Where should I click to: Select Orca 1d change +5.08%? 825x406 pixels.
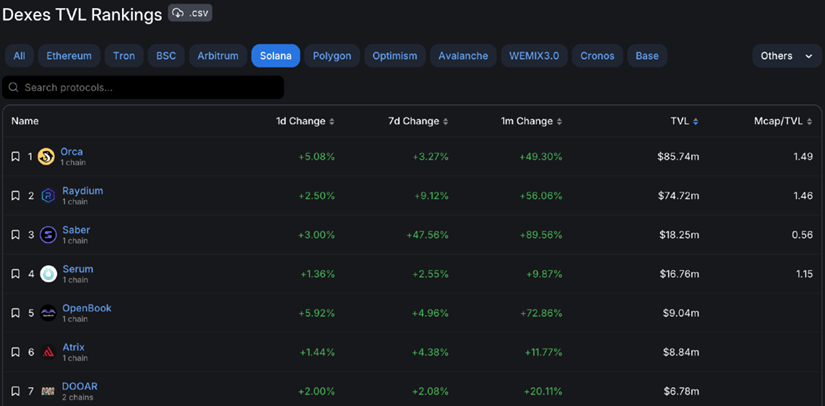click(316, 157)
